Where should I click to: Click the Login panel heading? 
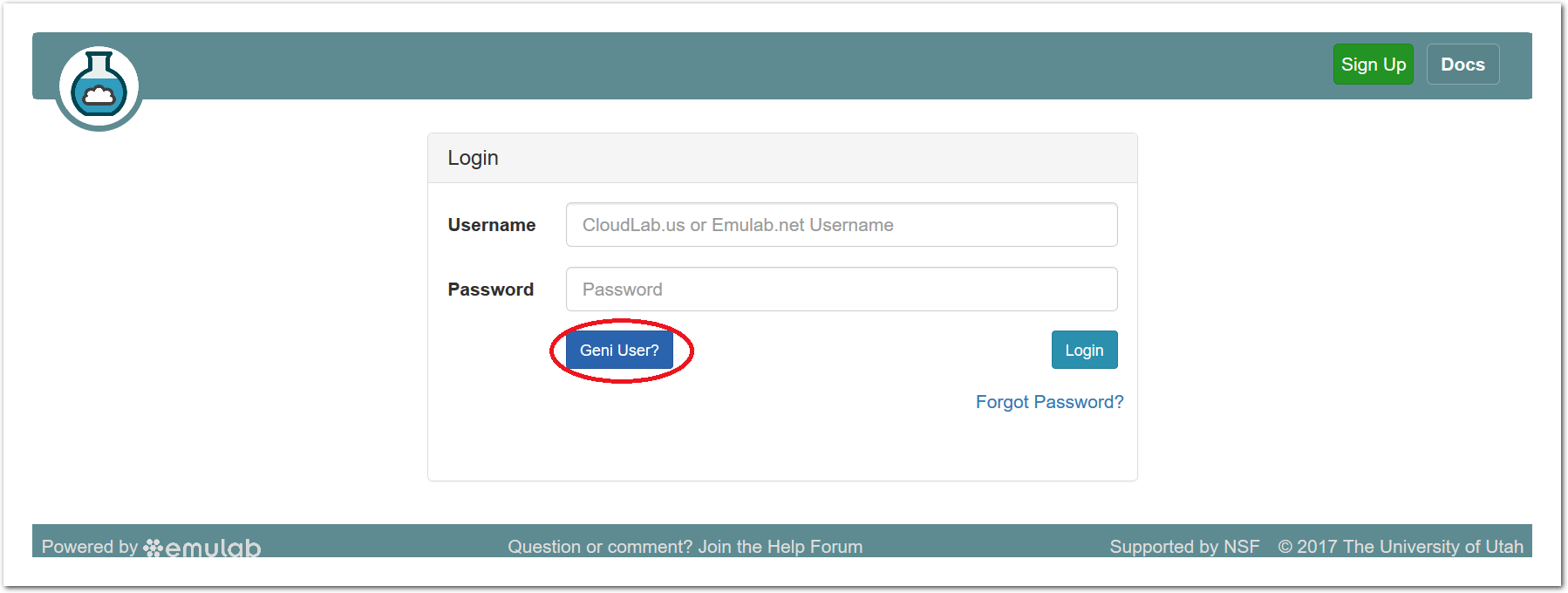[473, 158]
